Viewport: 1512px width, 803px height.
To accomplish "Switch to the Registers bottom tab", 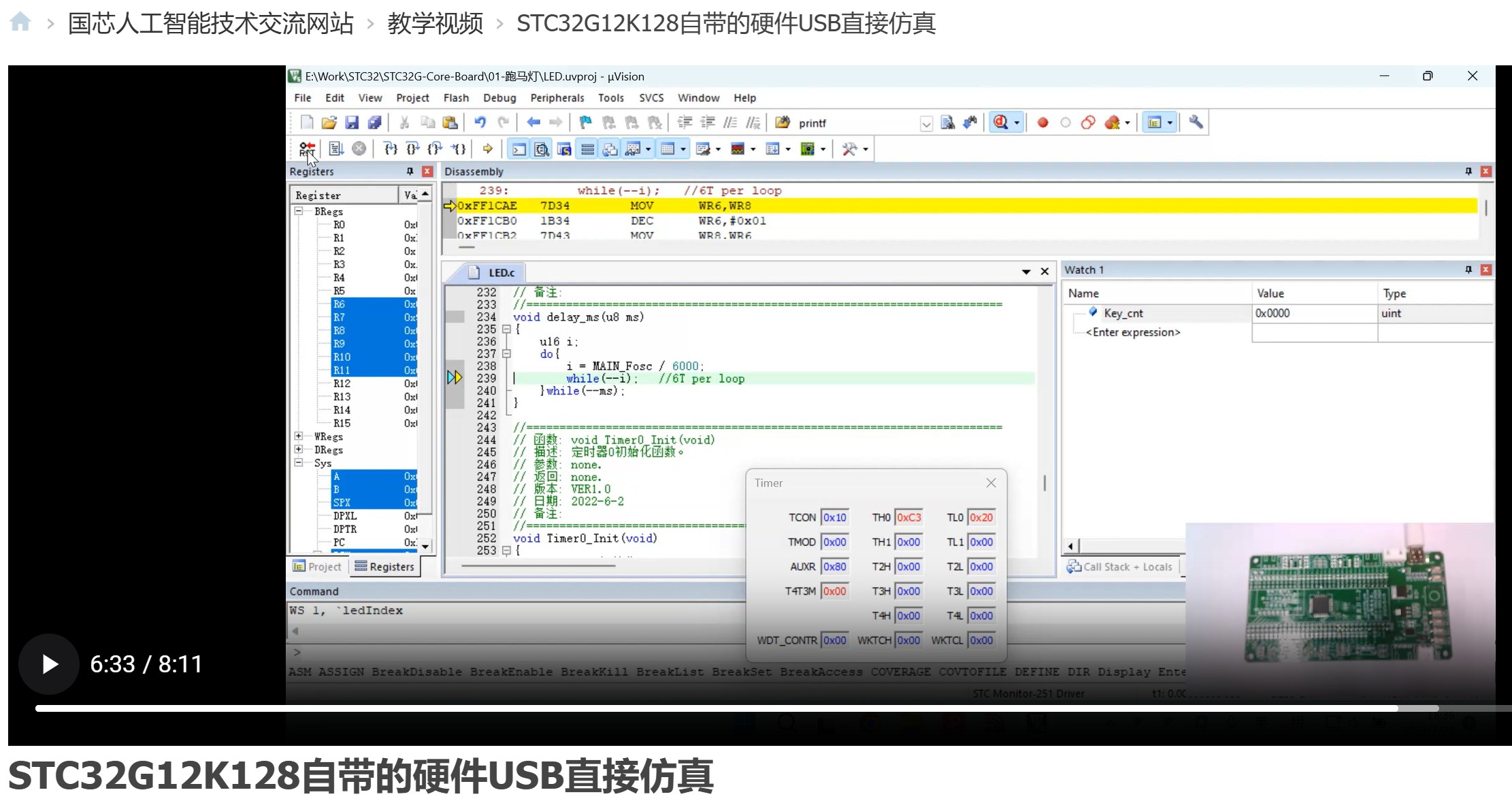I will (x=385, y=566).
